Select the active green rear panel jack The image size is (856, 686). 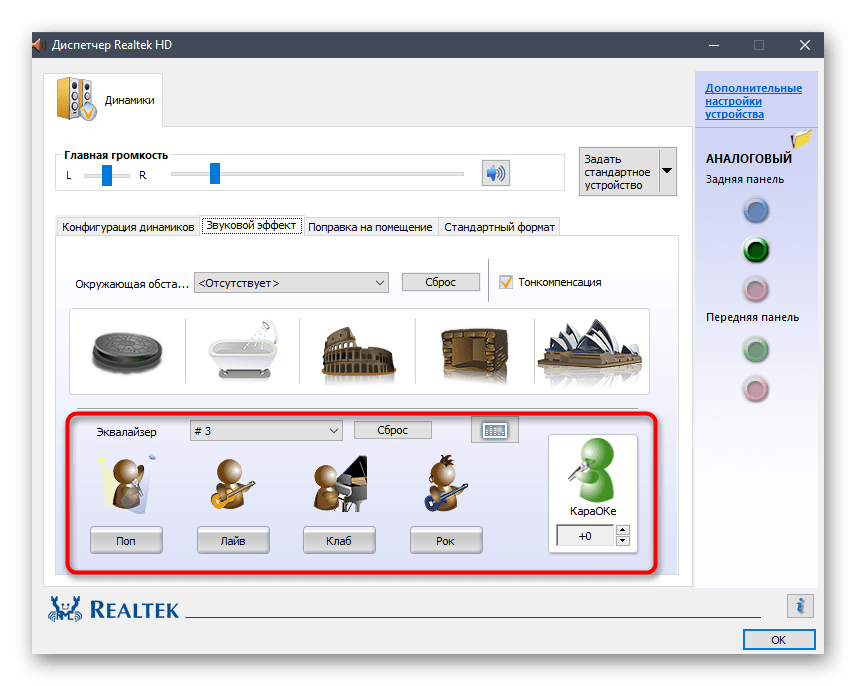tap(757, 249)
